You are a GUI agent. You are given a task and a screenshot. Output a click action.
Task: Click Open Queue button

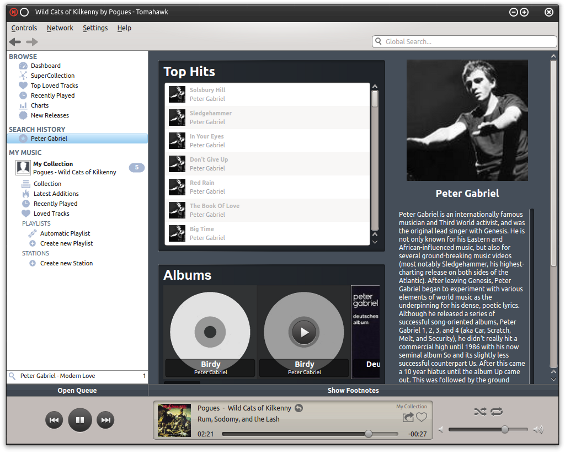77,390
